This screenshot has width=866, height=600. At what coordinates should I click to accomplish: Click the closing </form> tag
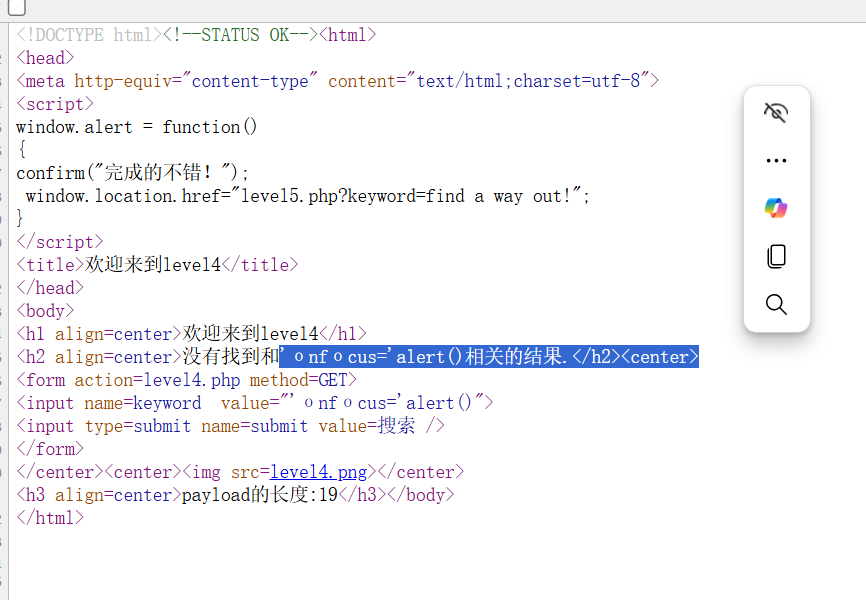click(50, 449)
